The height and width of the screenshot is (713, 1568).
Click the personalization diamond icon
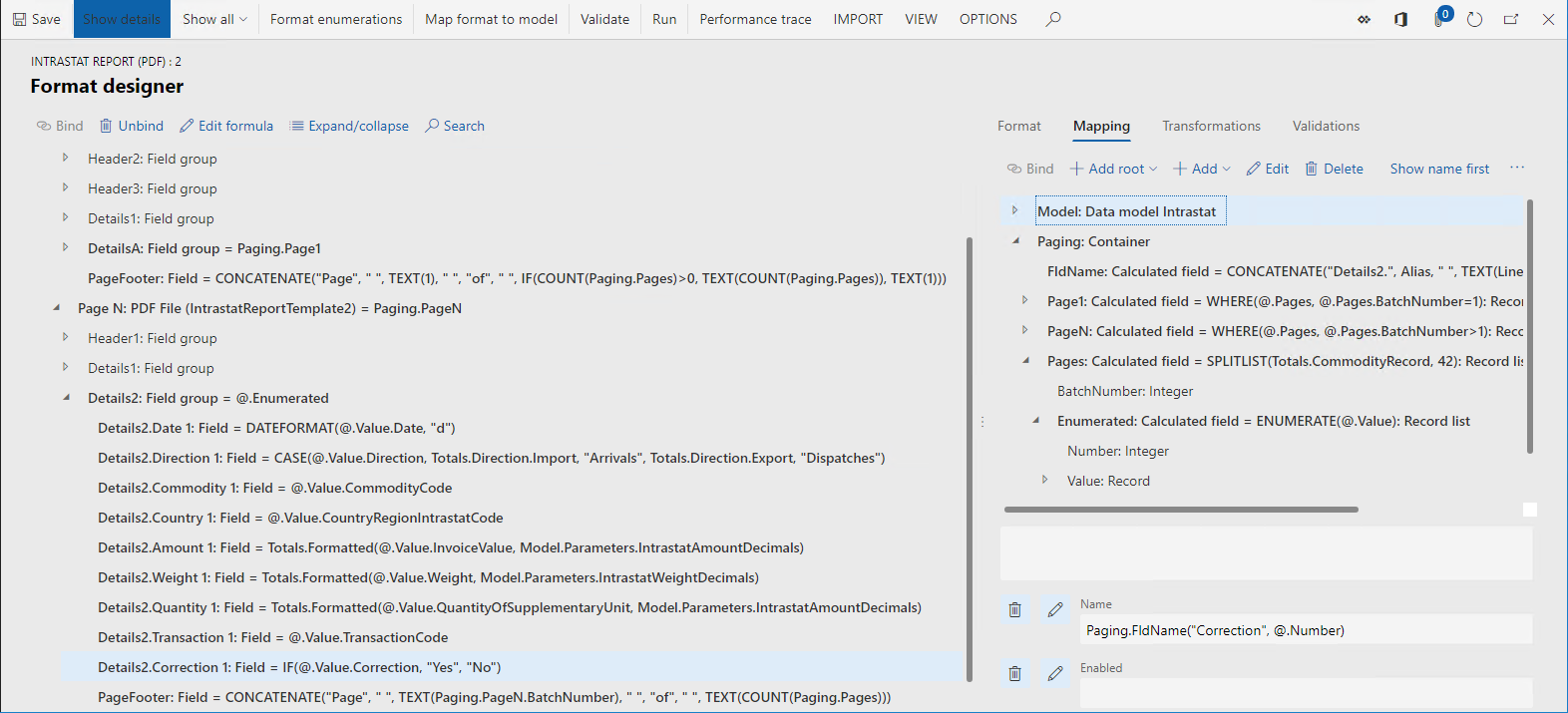1365,19
